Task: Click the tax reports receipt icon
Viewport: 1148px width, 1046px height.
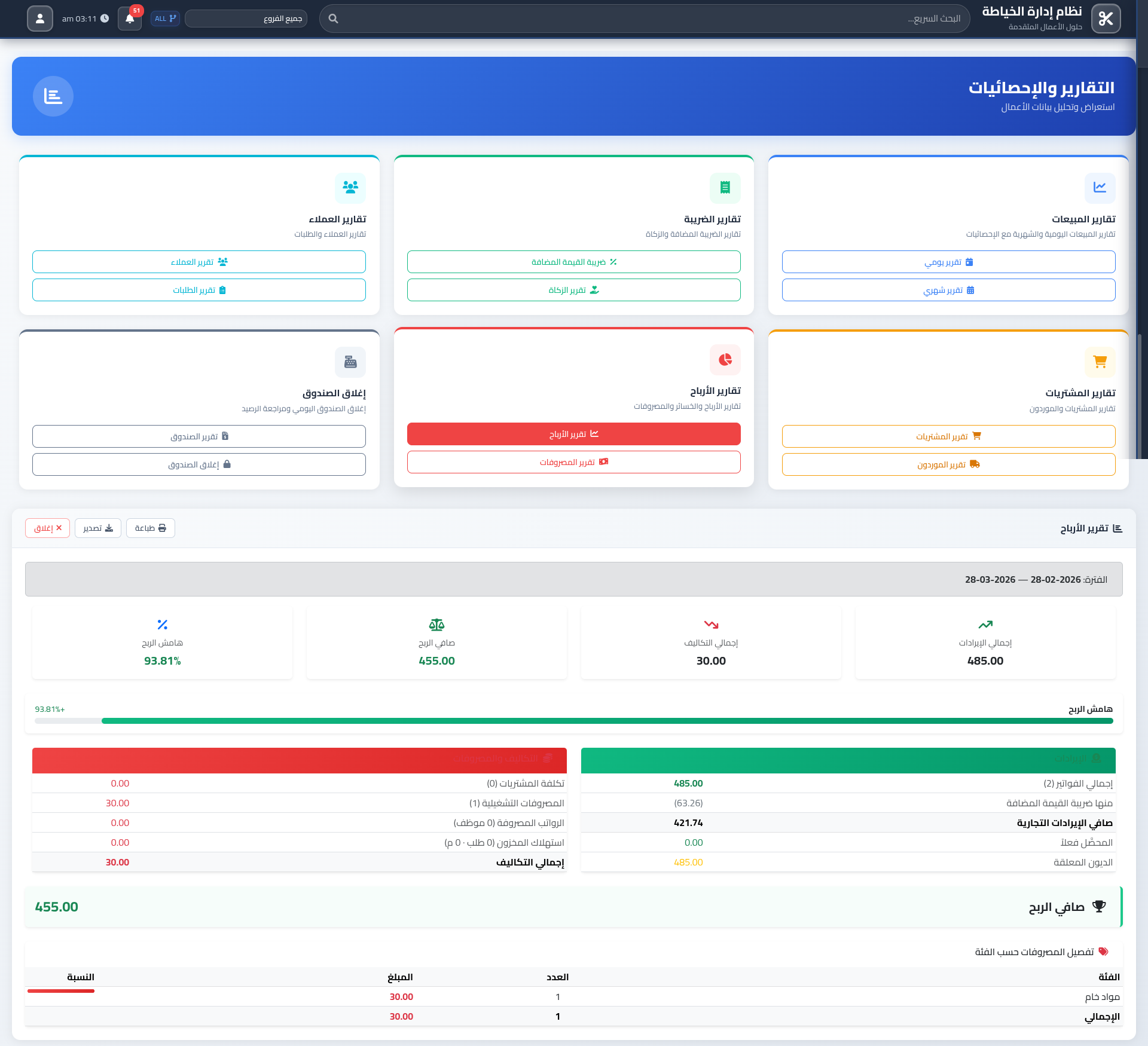Action: [725, 188]
